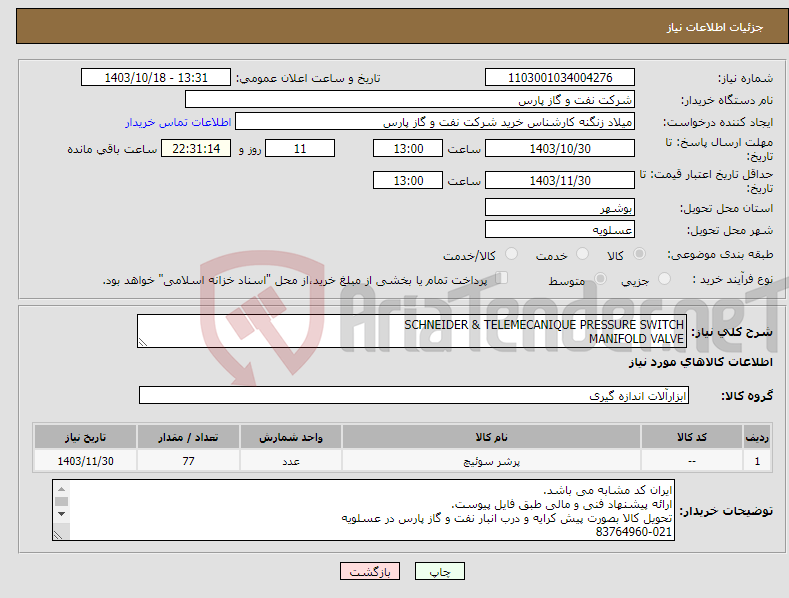Click the price validity time 13:00 field
The image size is (789, 598).
(x=408, y=180)
